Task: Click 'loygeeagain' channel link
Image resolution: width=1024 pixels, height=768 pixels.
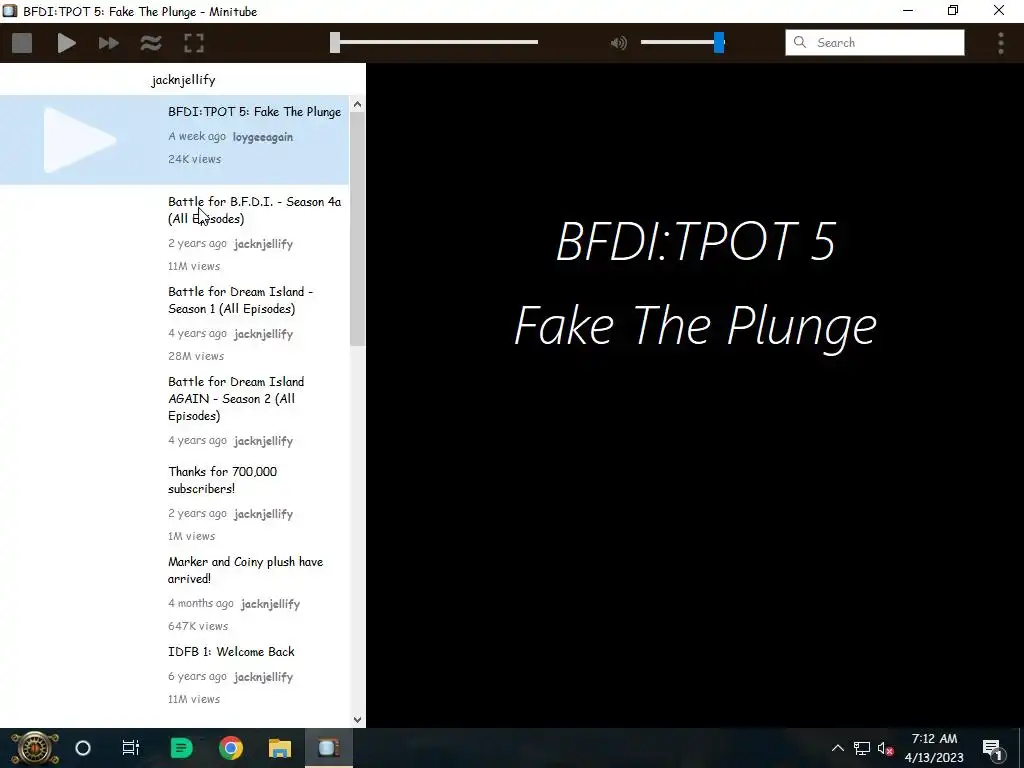Action: click(263, 137)
